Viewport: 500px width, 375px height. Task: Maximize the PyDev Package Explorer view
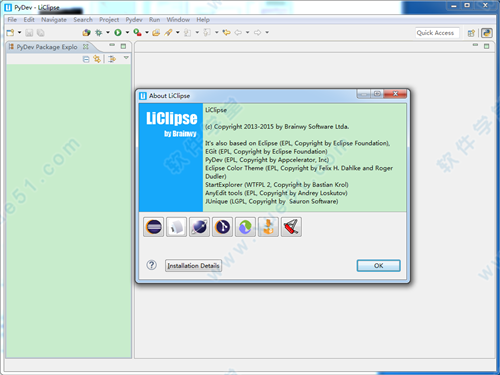[x=123, y=46]
